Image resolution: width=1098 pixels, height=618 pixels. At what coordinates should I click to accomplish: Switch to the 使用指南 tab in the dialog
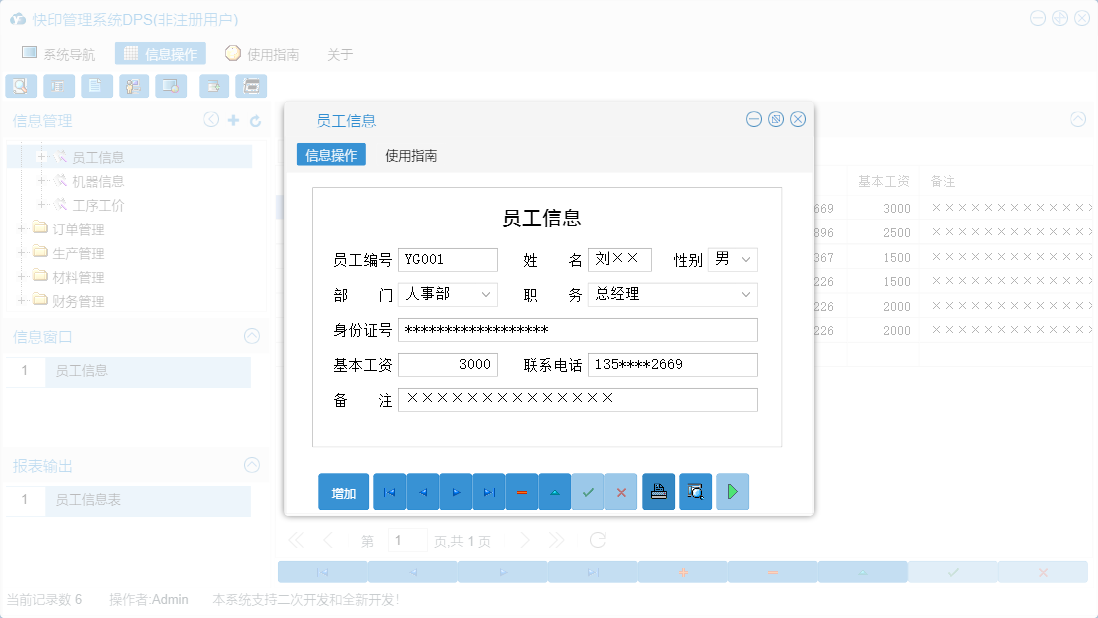click(x=412, y=155)
